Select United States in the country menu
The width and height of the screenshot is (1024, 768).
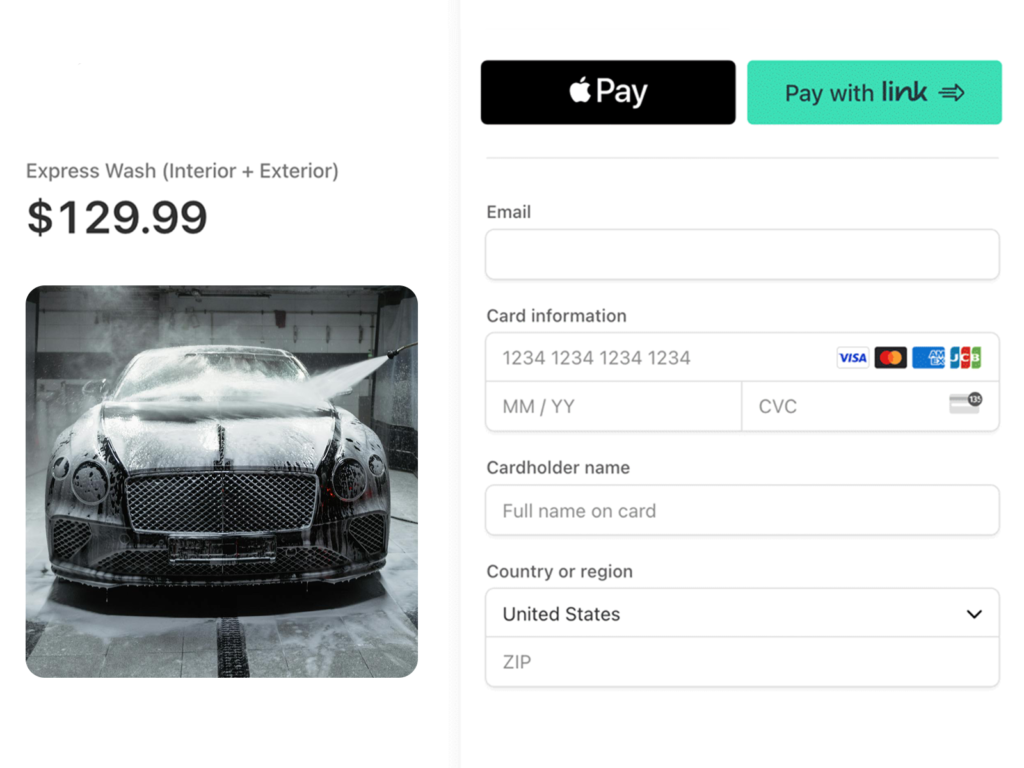(x=560, y=613)
